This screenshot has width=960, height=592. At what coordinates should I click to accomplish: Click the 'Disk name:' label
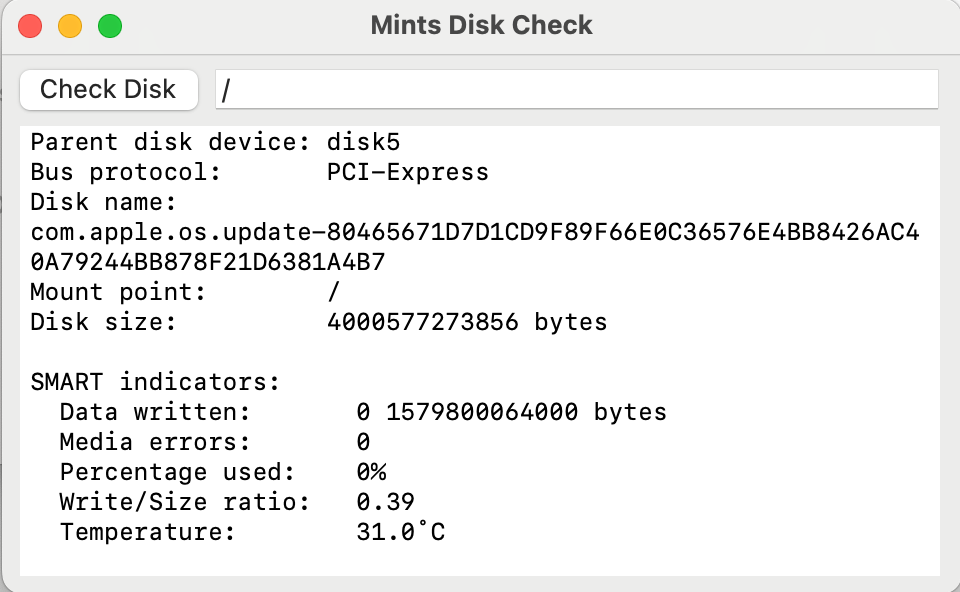tap(104, 202)
